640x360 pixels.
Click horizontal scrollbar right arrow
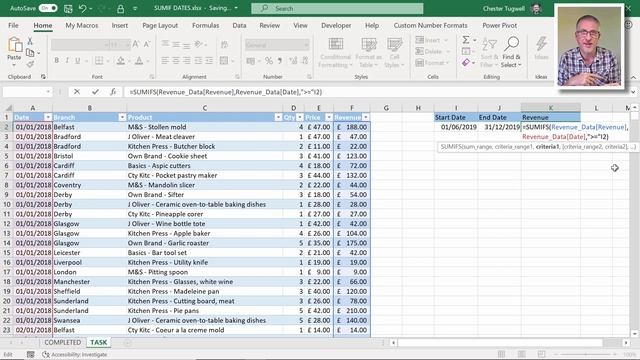626,342
